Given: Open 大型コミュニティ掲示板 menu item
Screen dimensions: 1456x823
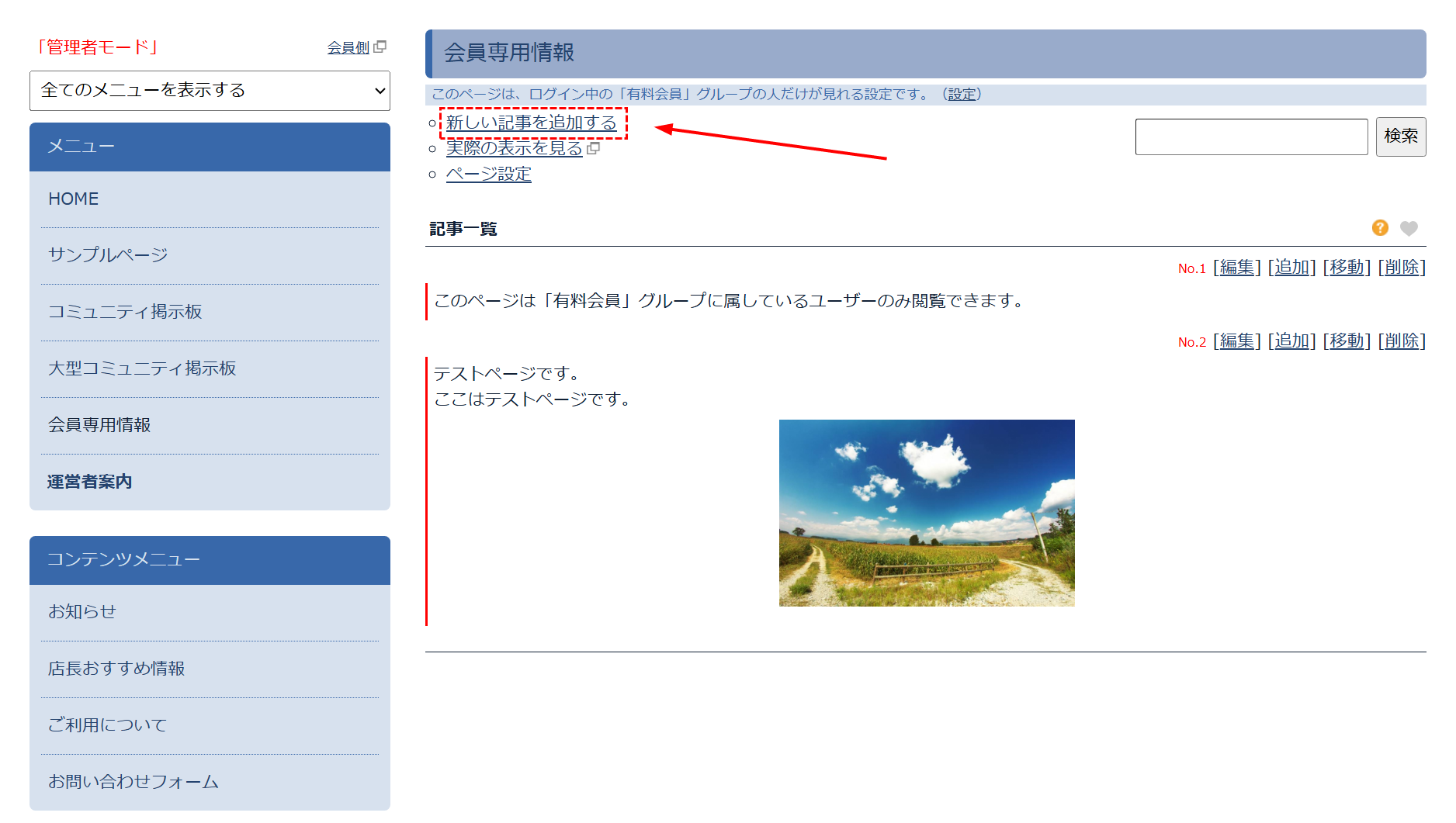Looking at the screenshot, I should click(142, 368).
